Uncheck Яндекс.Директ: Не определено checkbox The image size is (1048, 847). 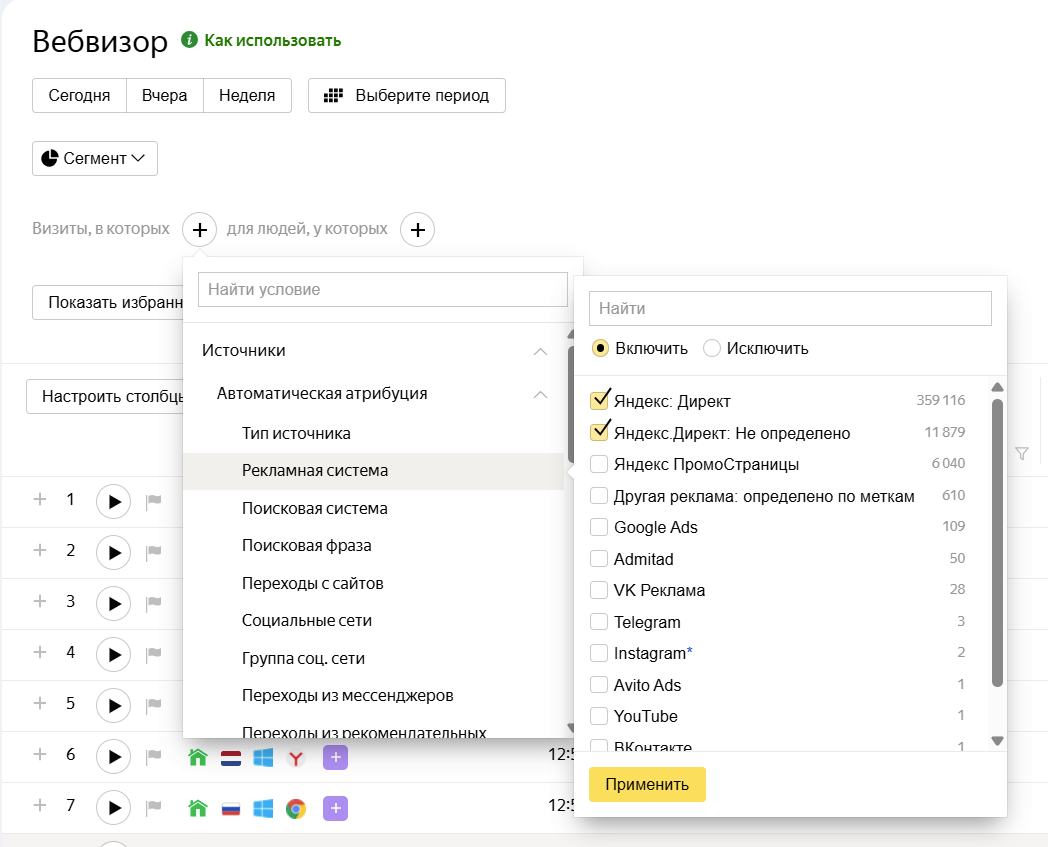(x=600, y=432)
